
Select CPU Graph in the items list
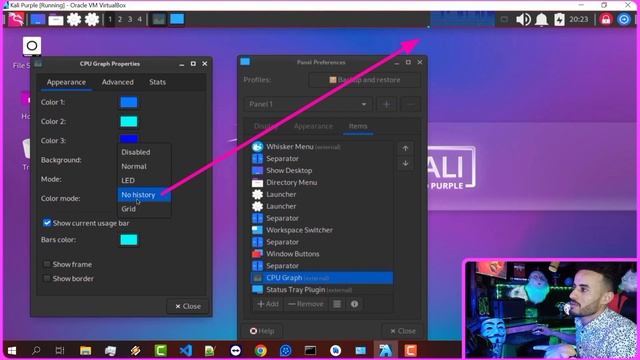[322, 278]
